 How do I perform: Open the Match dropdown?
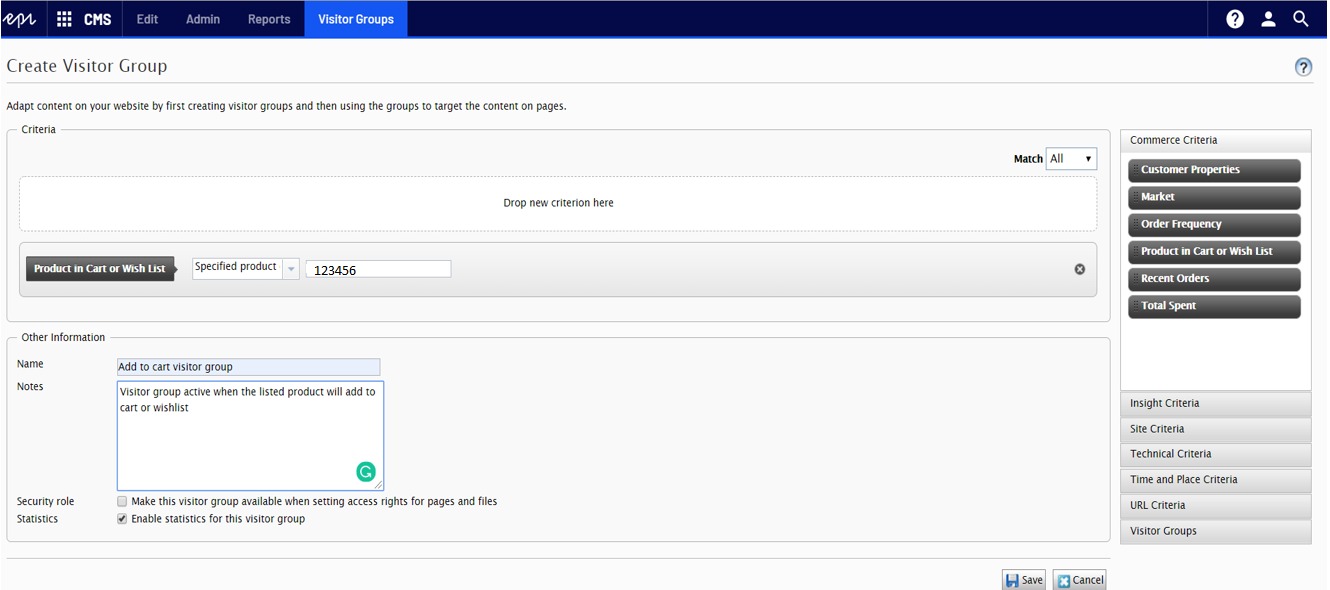1071,159
